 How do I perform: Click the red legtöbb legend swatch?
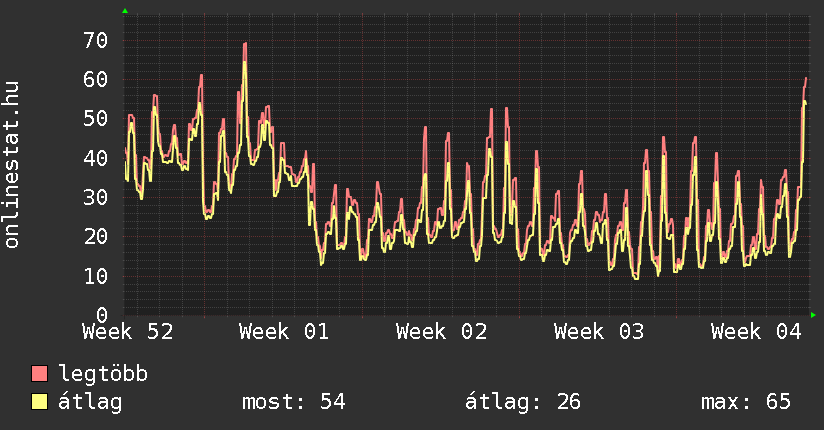40,375
